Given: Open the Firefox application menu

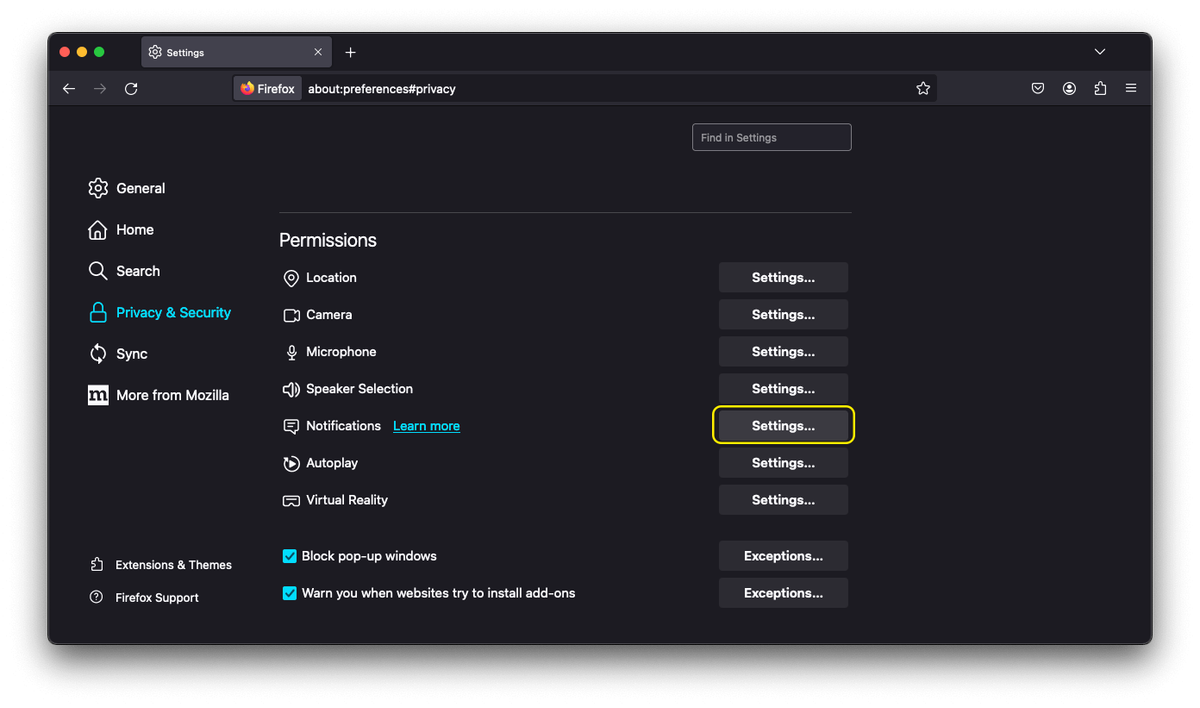Looking at the screenshot, I should click(x=1131, y=88).
